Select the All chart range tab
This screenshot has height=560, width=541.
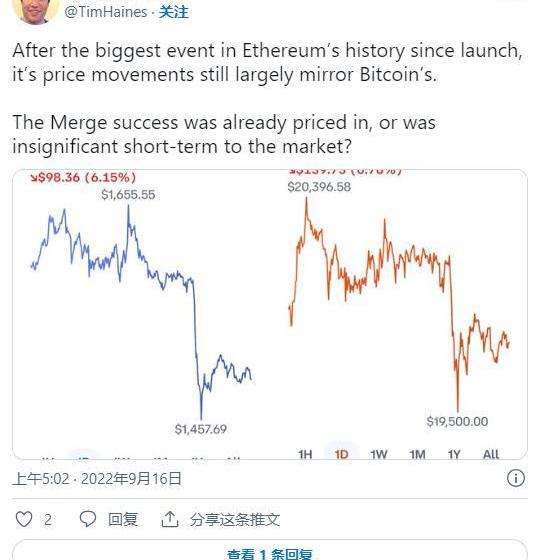(491, 454)
